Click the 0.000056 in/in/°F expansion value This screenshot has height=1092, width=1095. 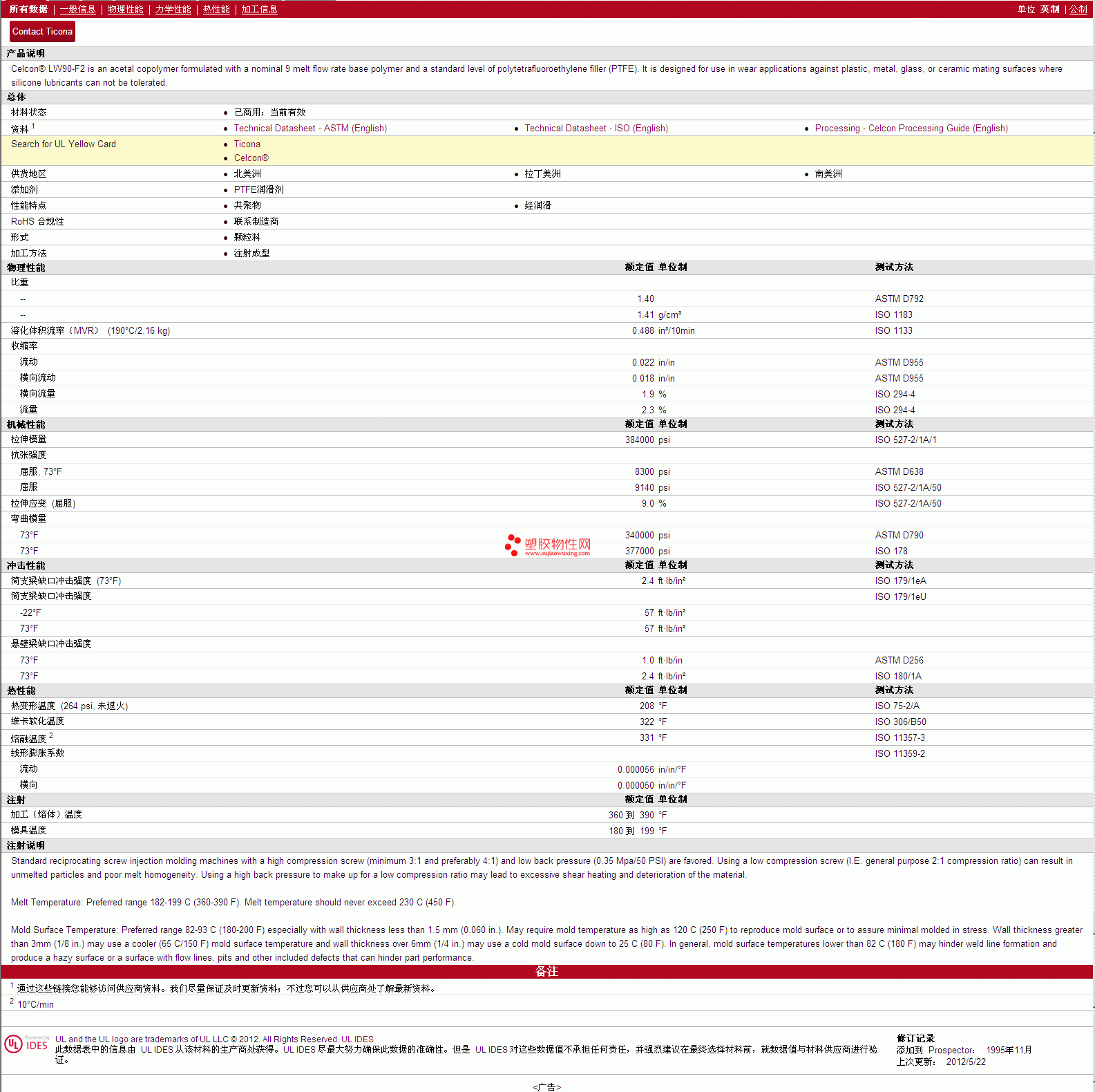click(x=651, y=769)
